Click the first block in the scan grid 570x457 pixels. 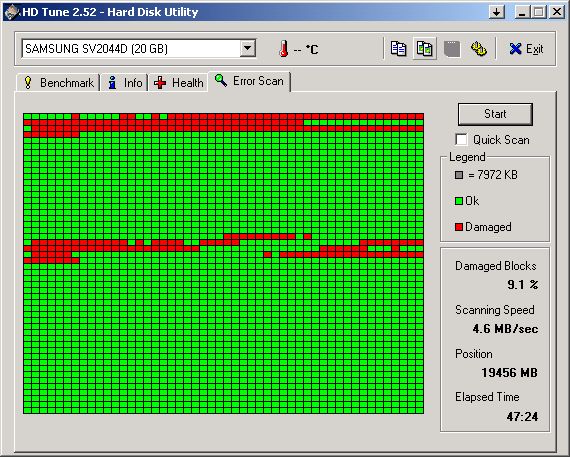pos(27,116)
